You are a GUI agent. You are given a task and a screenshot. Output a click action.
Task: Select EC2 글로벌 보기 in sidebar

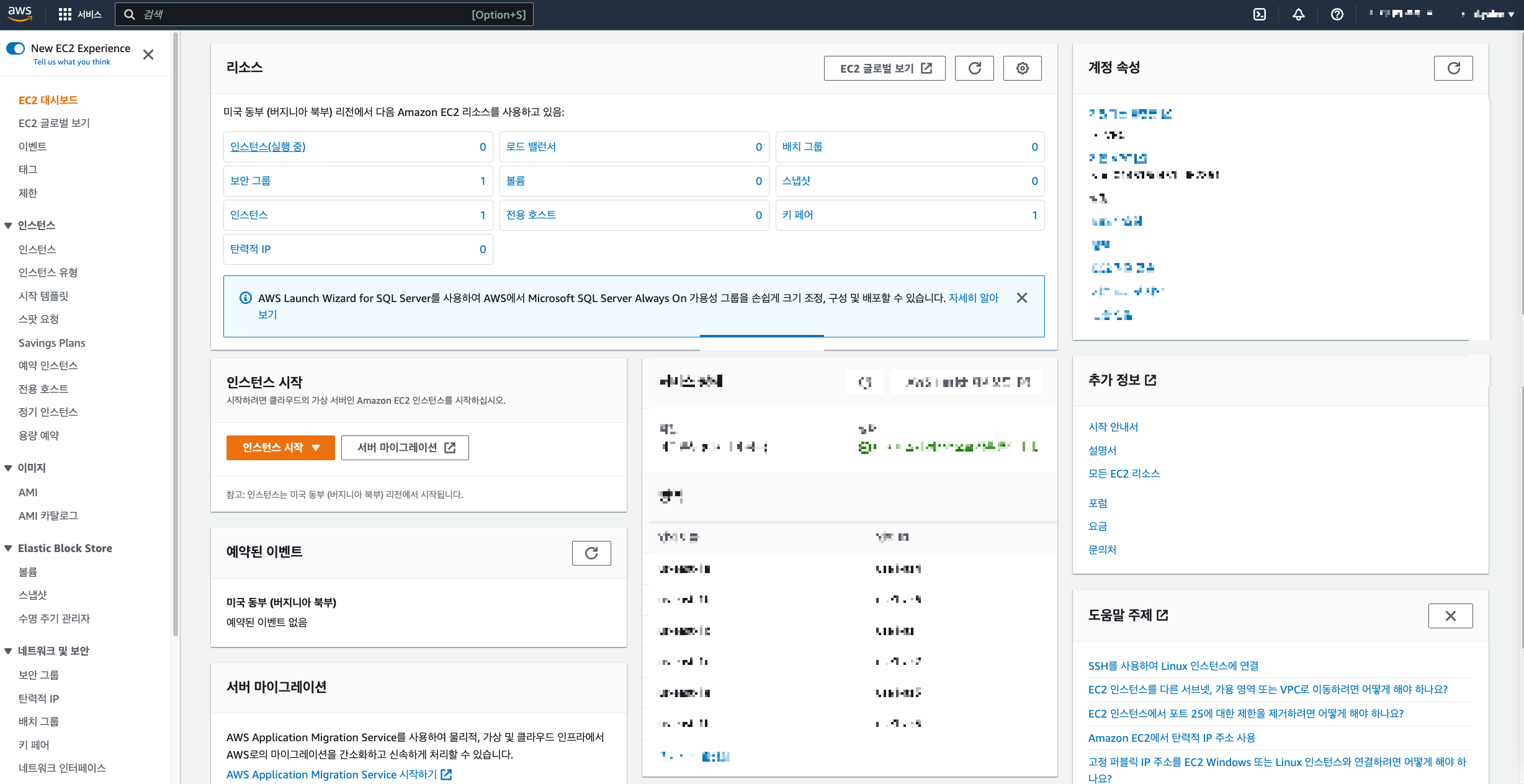(x=54, y=123)
